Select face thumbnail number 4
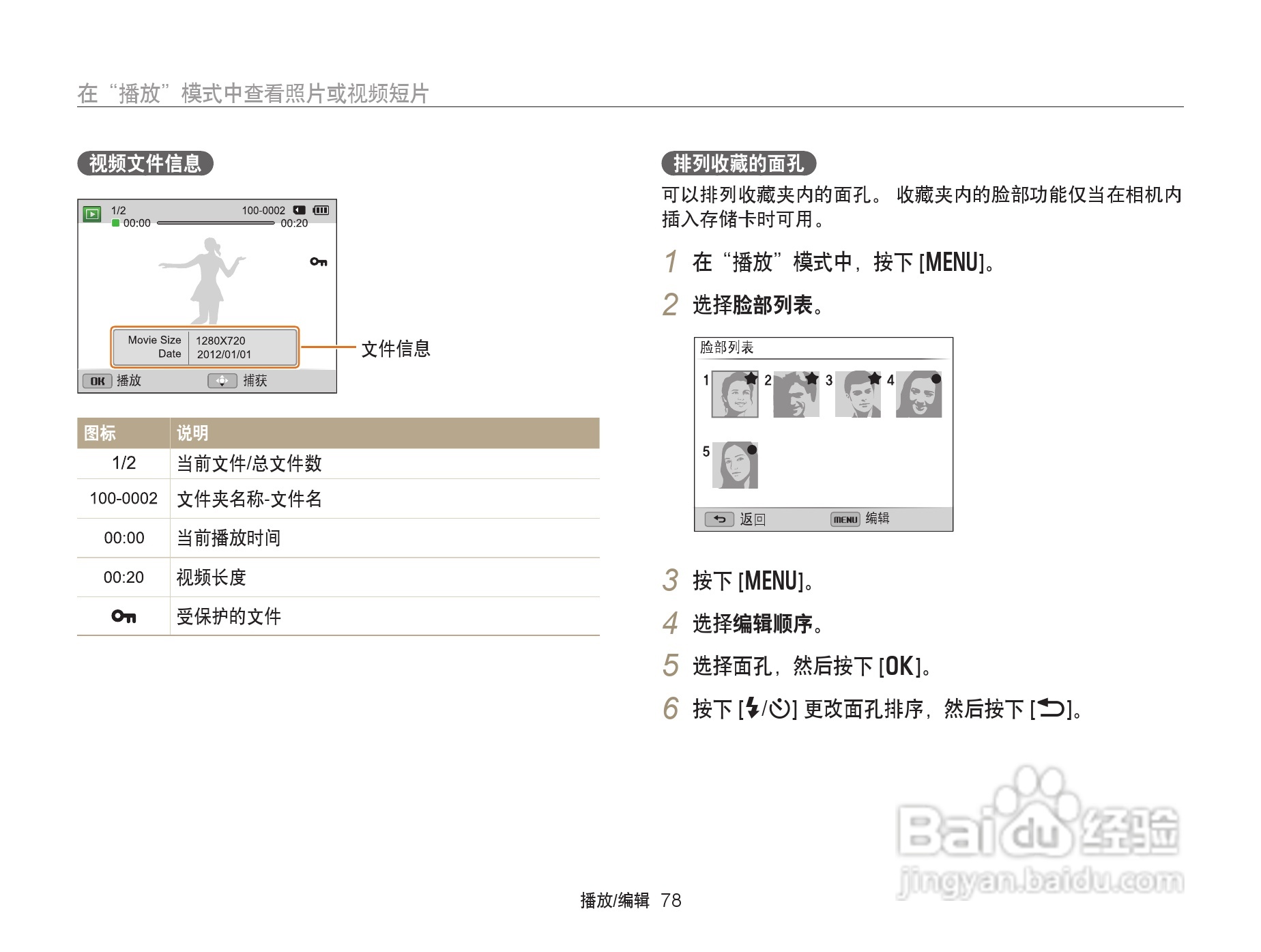This screenshot has height=952, width=1261. pyautogui.click(x=919, y=394)
